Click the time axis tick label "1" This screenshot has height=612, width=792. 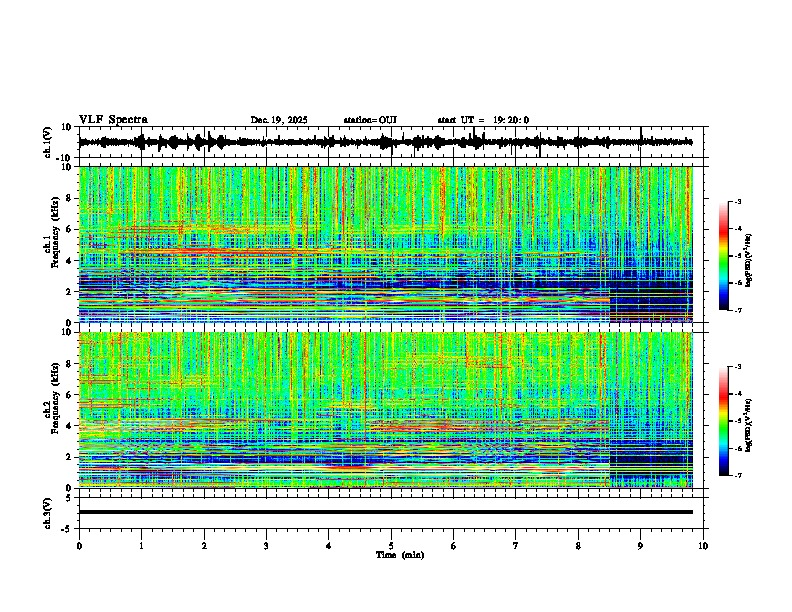(141, 546)
